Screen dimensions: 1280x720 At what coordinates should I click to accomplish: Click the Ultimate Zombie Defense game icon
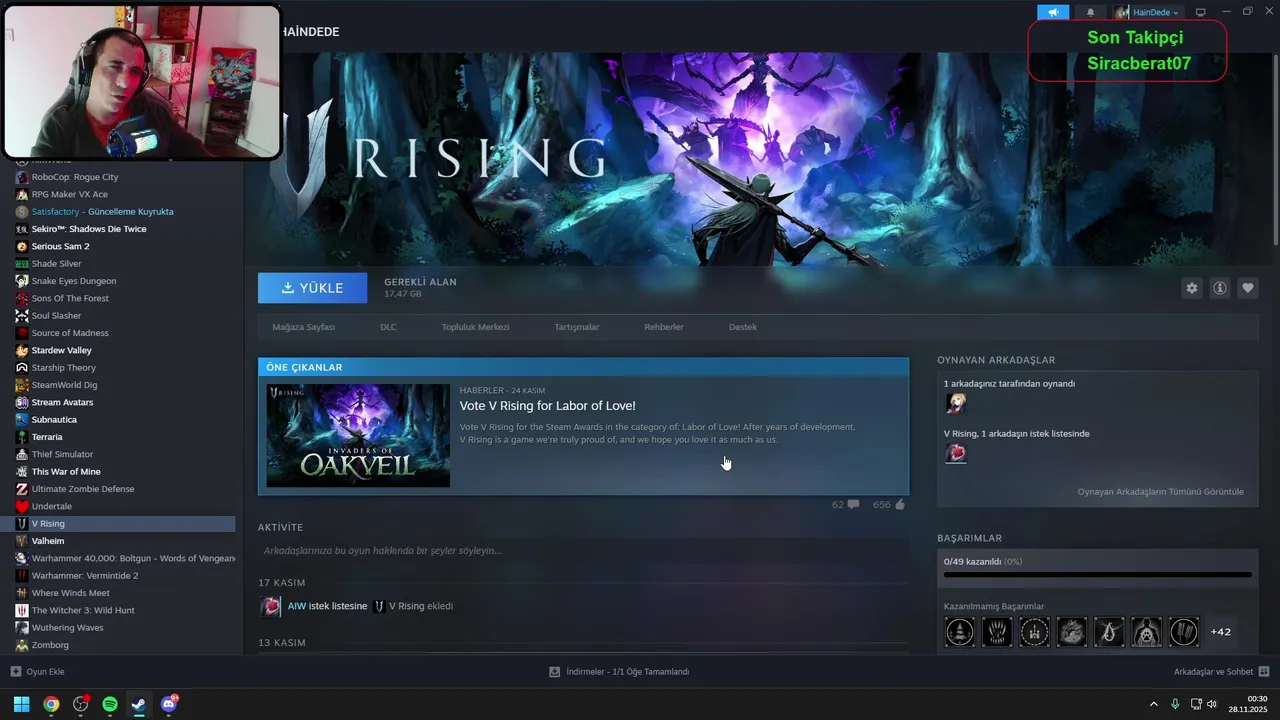22,489
